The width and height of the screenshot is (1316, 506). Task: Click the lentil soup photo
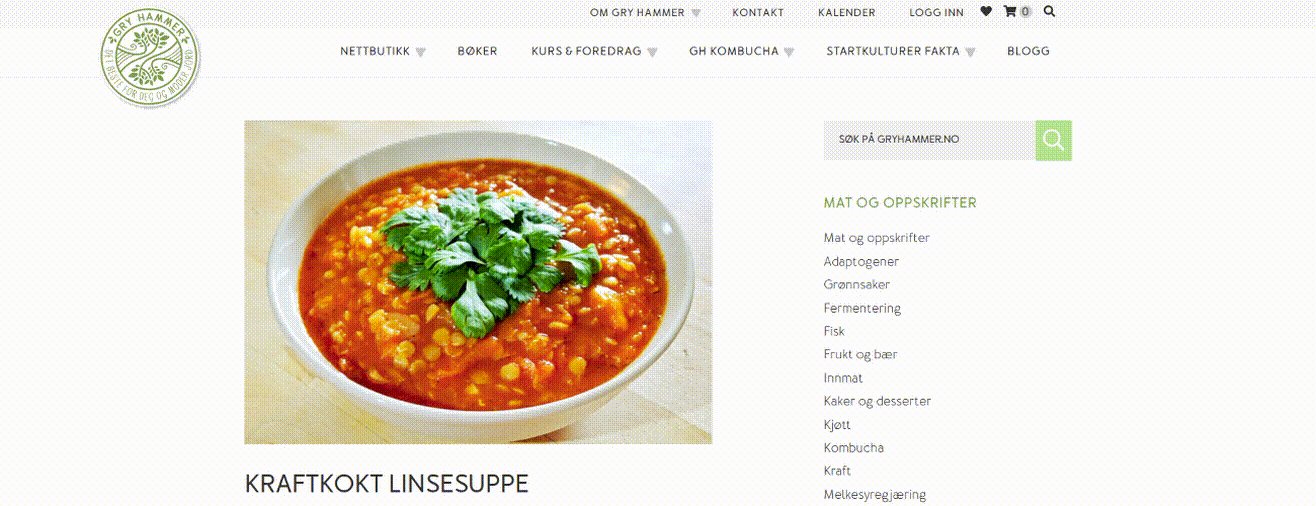click(x=478, y=282)
